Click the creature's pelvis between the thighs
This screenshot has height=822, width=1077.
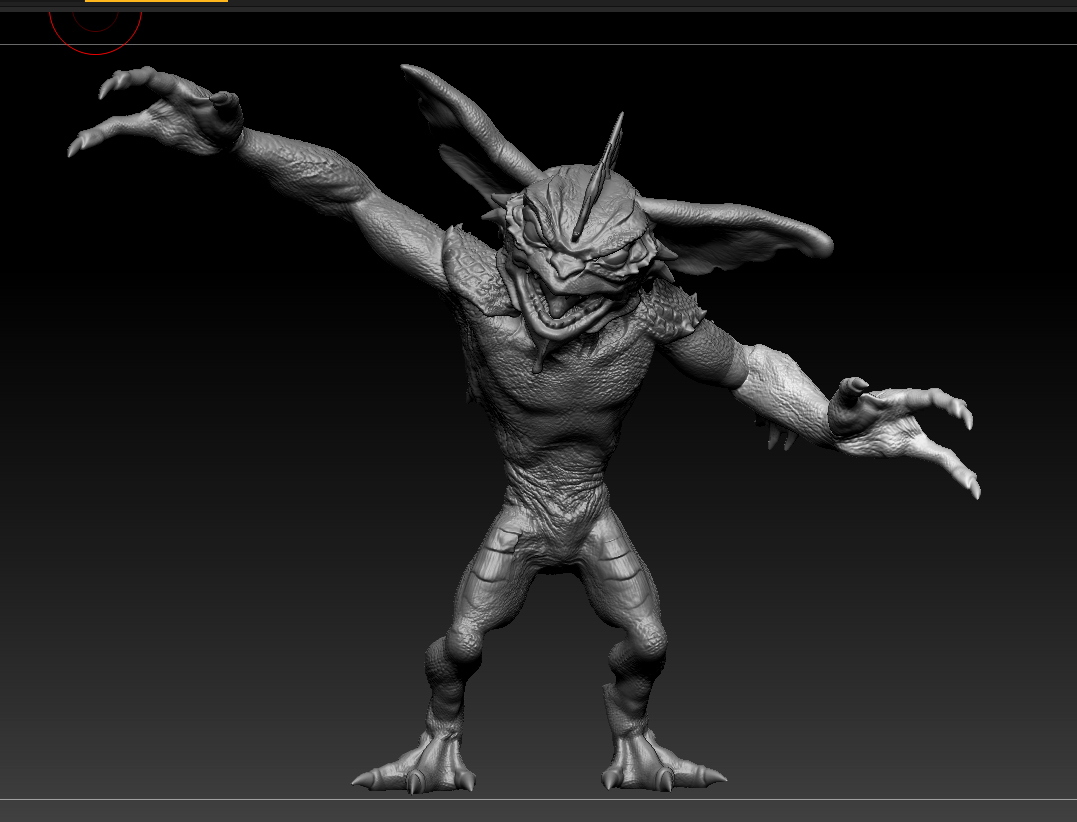coord(556,545)
